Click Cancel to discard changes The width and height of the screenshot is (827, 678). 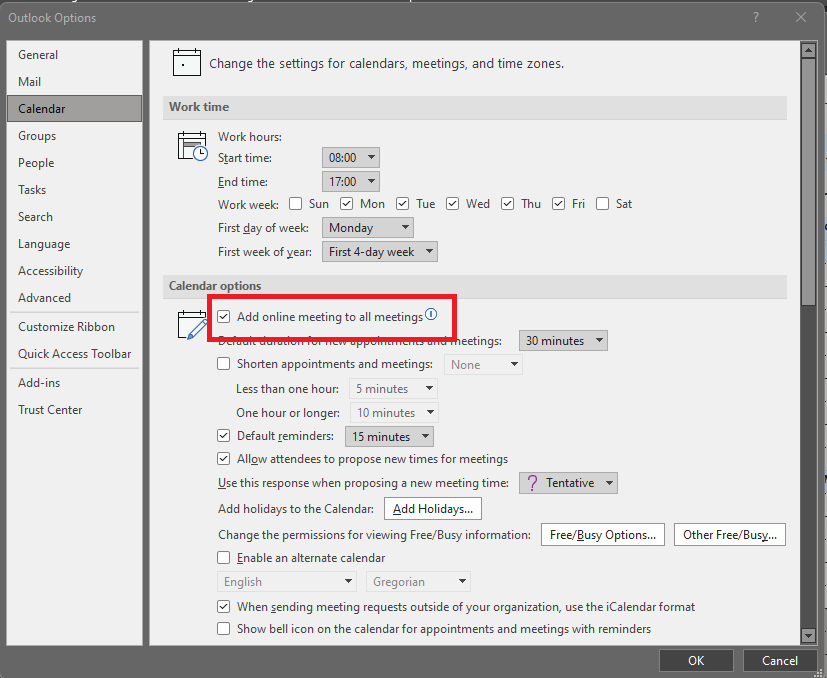[x=780, y=661]
